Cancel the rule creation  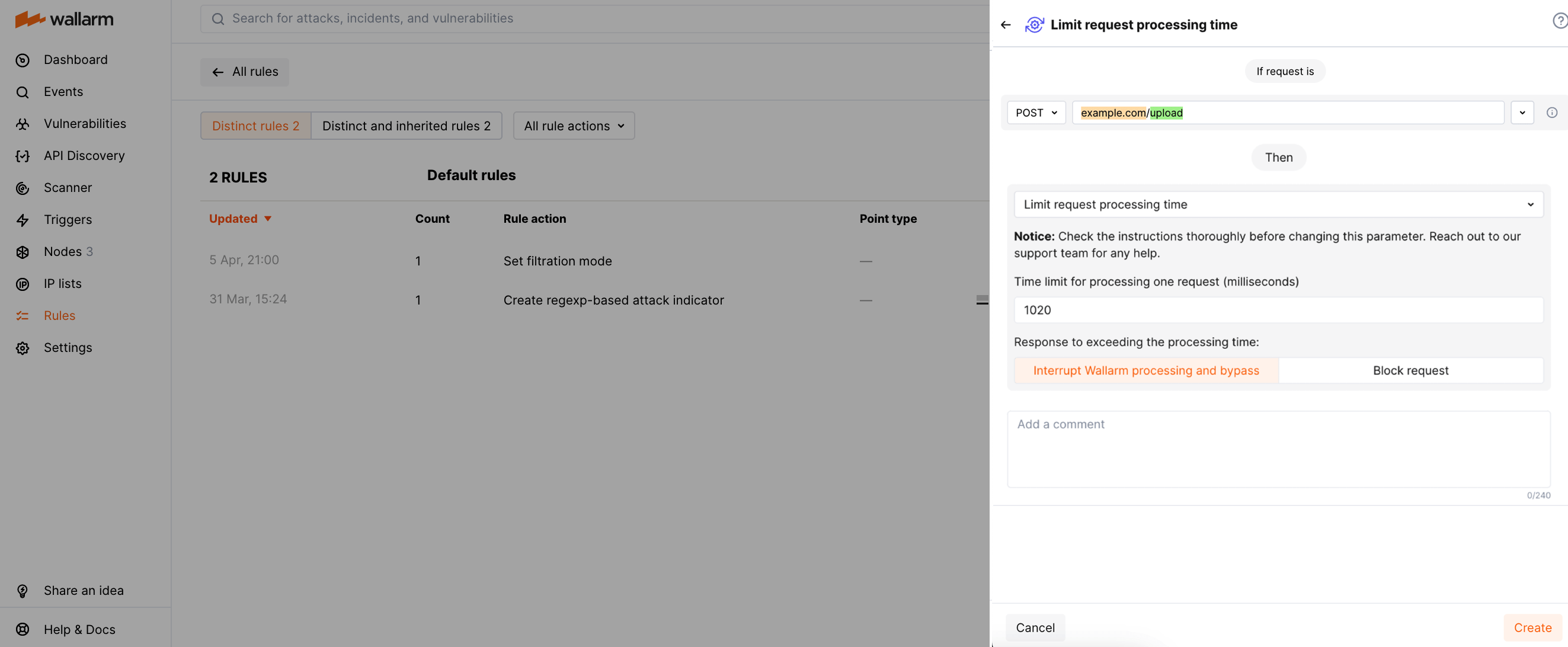pos(1035,627)
